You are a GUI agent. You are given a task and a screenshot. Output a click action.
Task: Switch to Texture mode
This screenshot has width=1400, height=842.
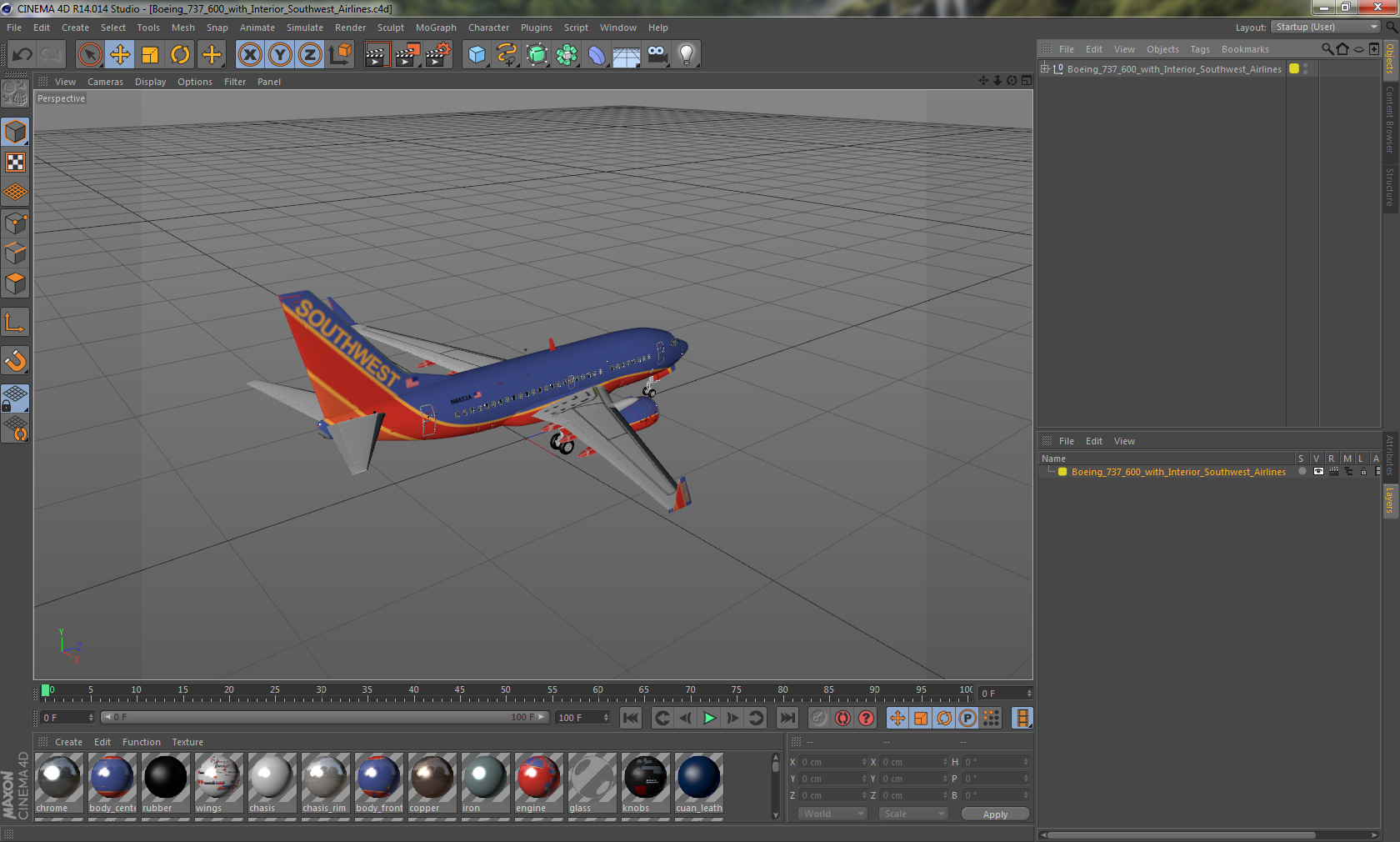tap(15, 163)
